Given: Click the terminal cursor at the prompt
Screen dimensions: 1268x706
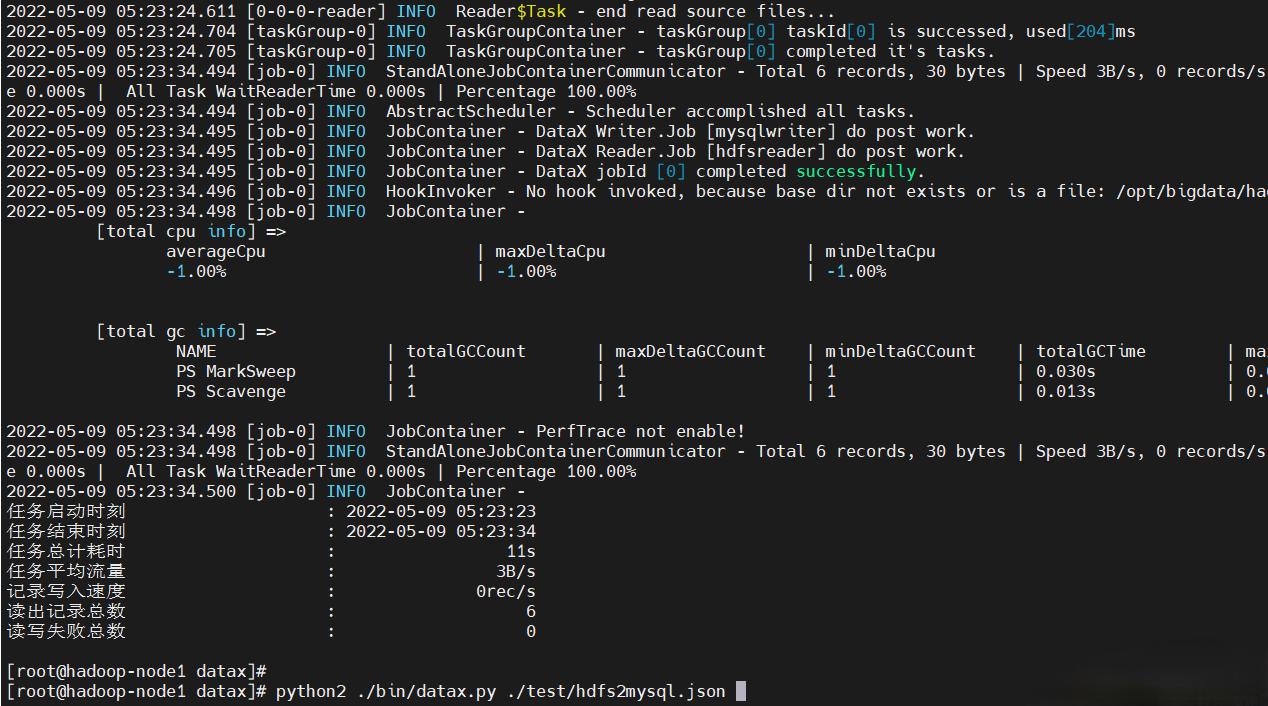Looking at the screenshot, I should point(741,690).
